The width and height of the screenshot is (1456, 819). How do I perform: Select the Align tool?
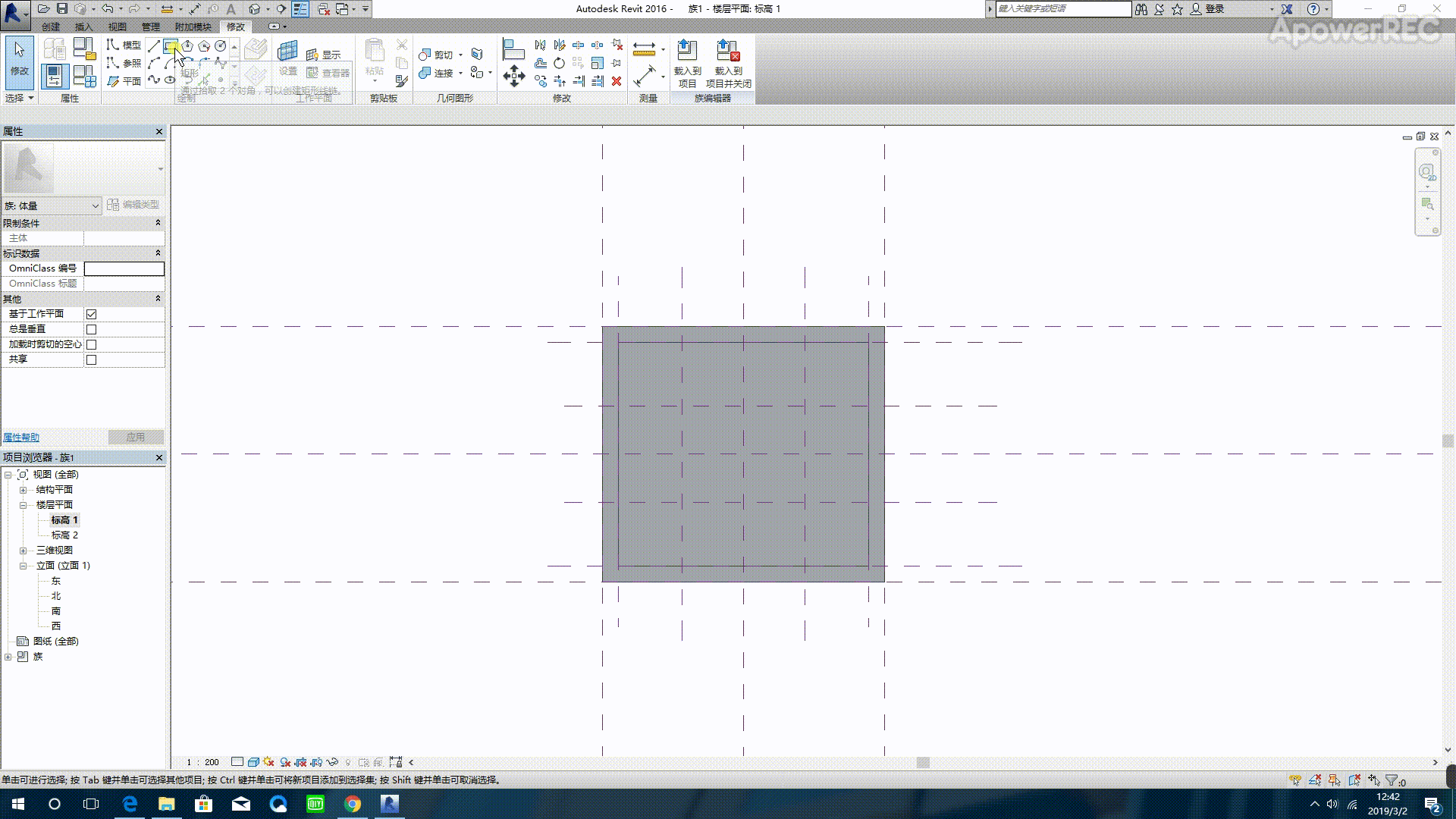tap(513, 49)
